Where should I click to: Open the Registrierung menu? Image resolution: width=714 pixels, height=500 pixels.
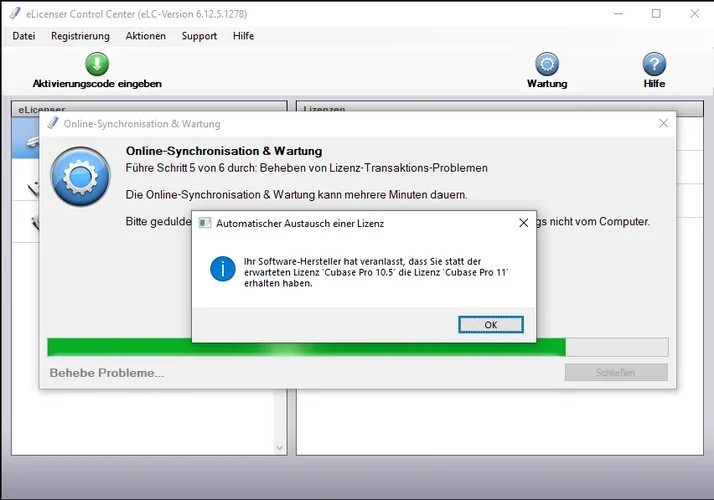(80, 36)
